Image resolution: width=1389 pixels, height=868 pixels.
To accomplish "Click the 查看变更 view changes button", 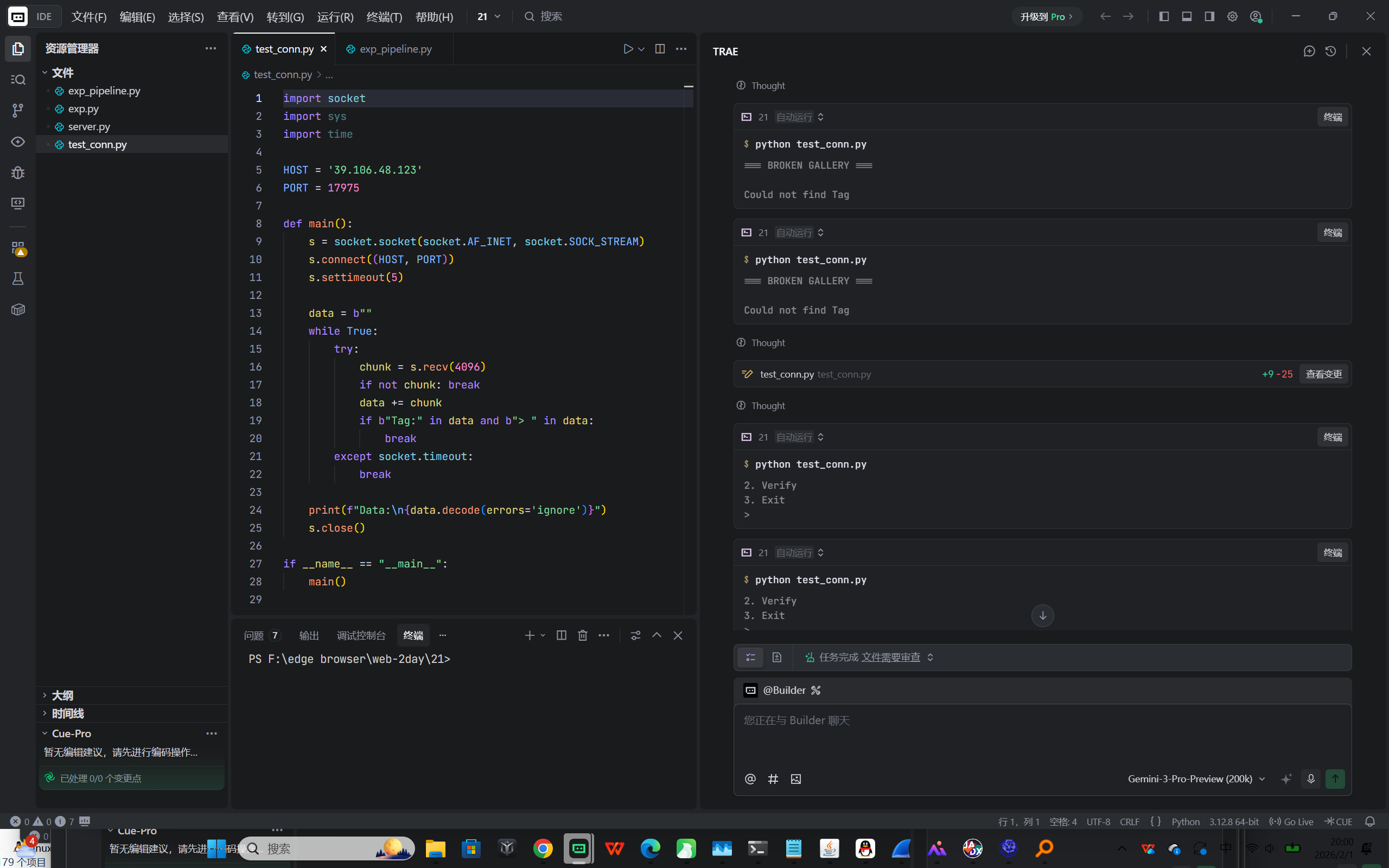I will point(1323,374).
